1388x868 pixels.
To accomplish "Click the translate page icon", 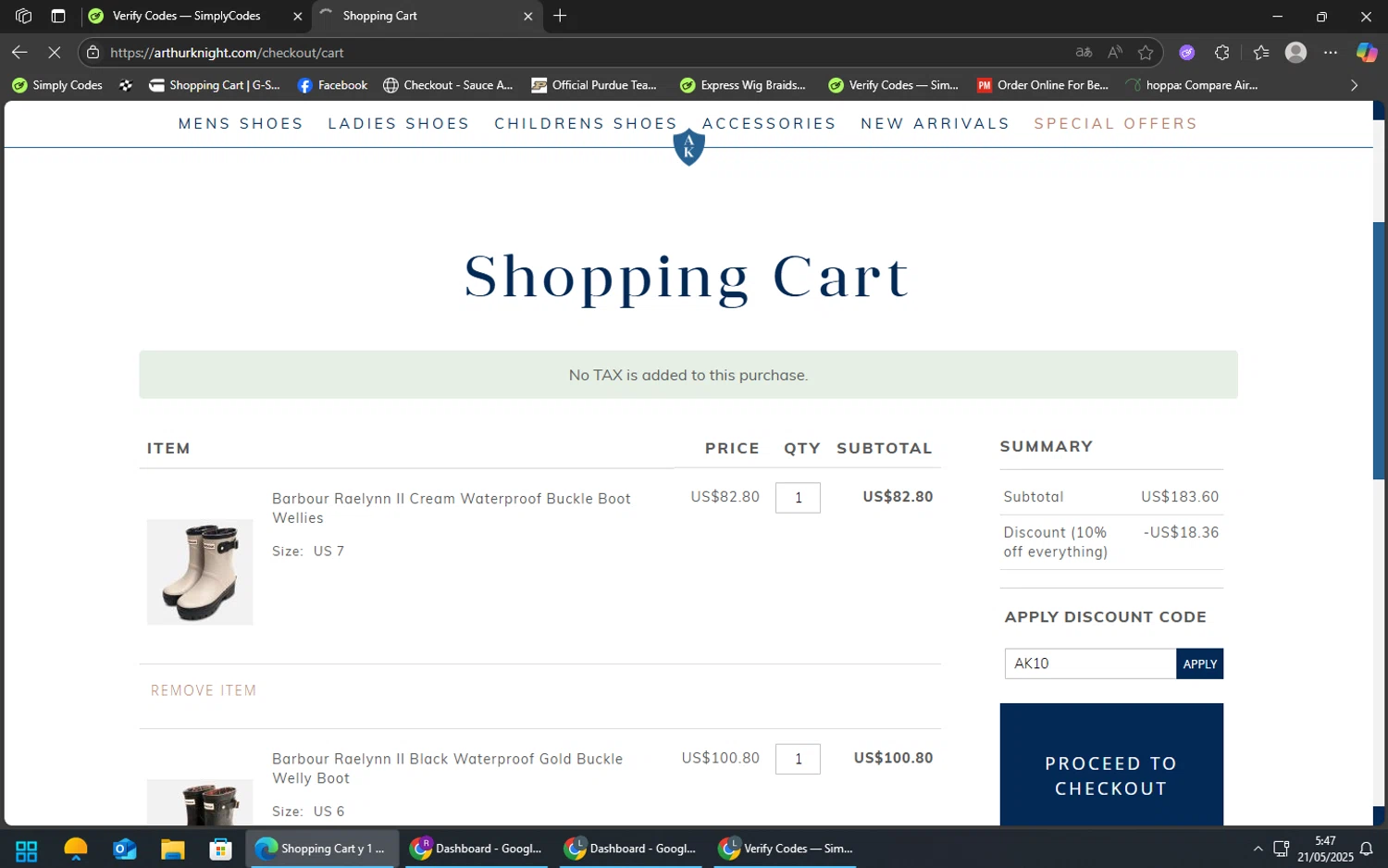I will click(1084, 53).
